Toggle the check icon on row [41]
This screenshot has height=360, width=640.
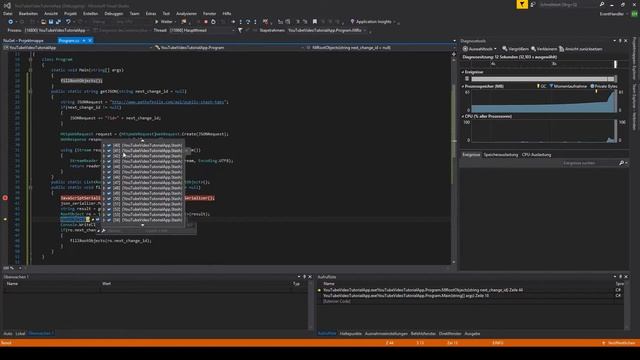point(109,151)
